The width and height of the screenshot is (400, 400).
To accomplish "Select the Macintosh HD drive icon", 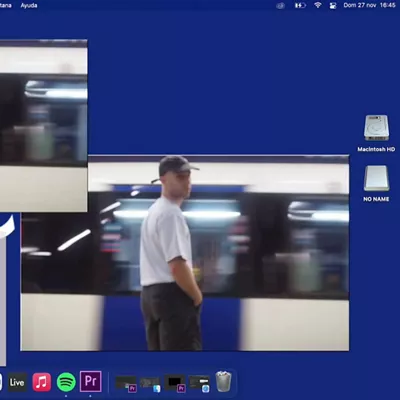I will click(x=376, y=128).
